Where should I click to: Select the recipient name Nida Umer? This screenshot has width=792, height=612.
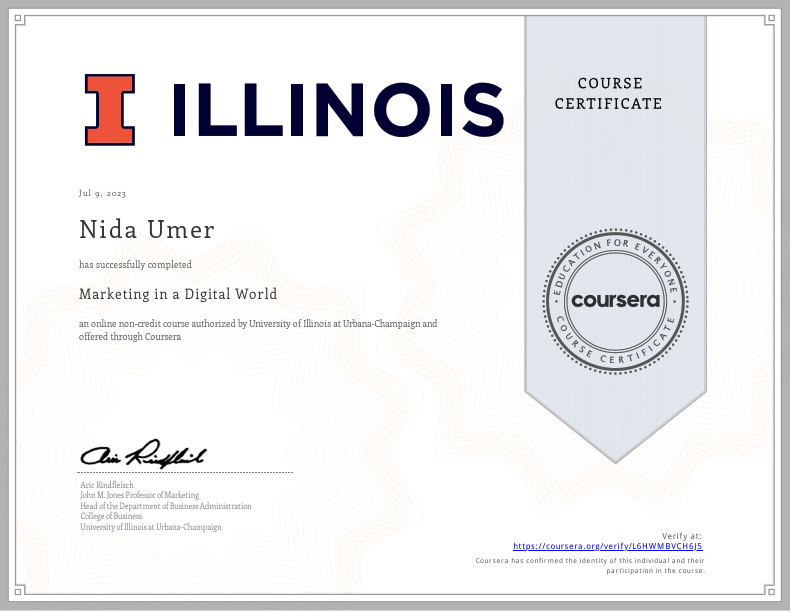[147, 230]
